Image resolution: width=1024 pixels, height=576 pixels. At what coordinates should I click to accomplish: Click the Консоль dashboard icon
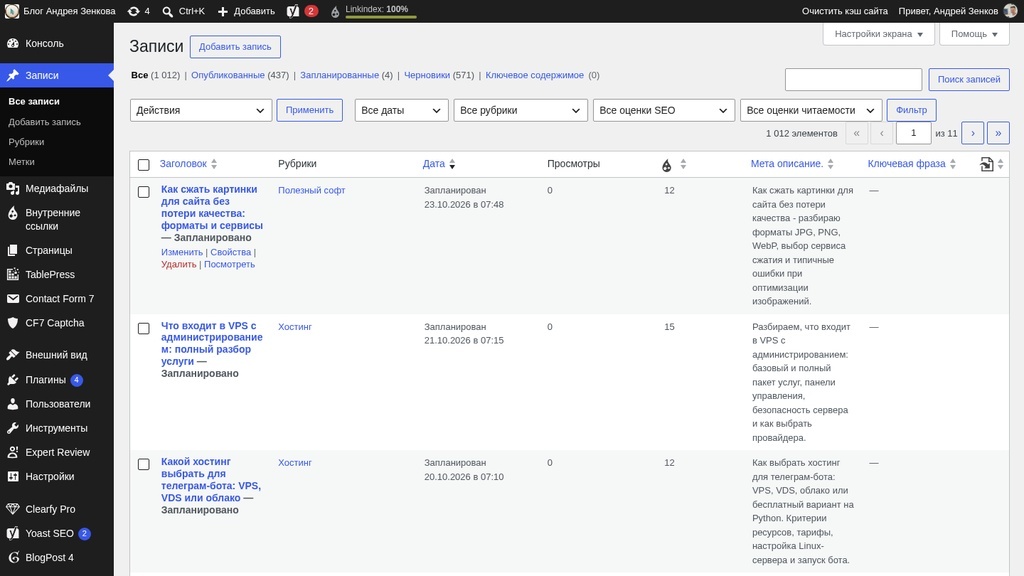tap(12, 43)
